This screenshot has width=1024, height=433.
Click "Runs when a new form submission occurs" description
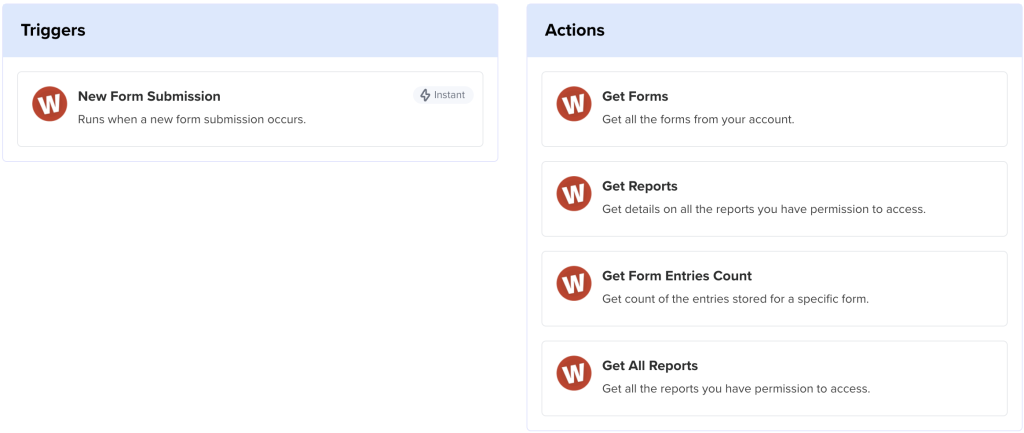click(192, 119)
